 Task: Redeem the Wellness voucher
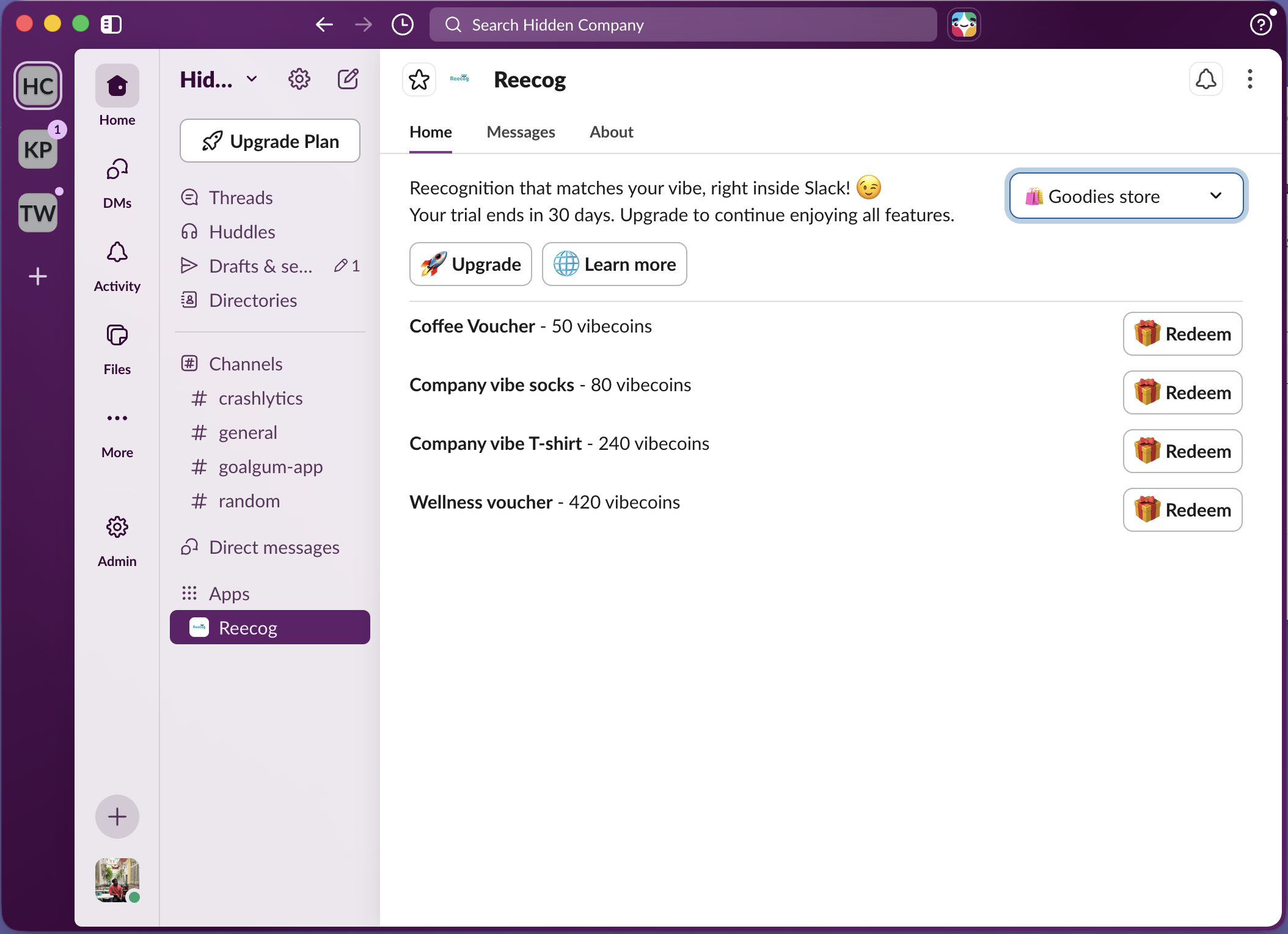(x=1183, y=510)
